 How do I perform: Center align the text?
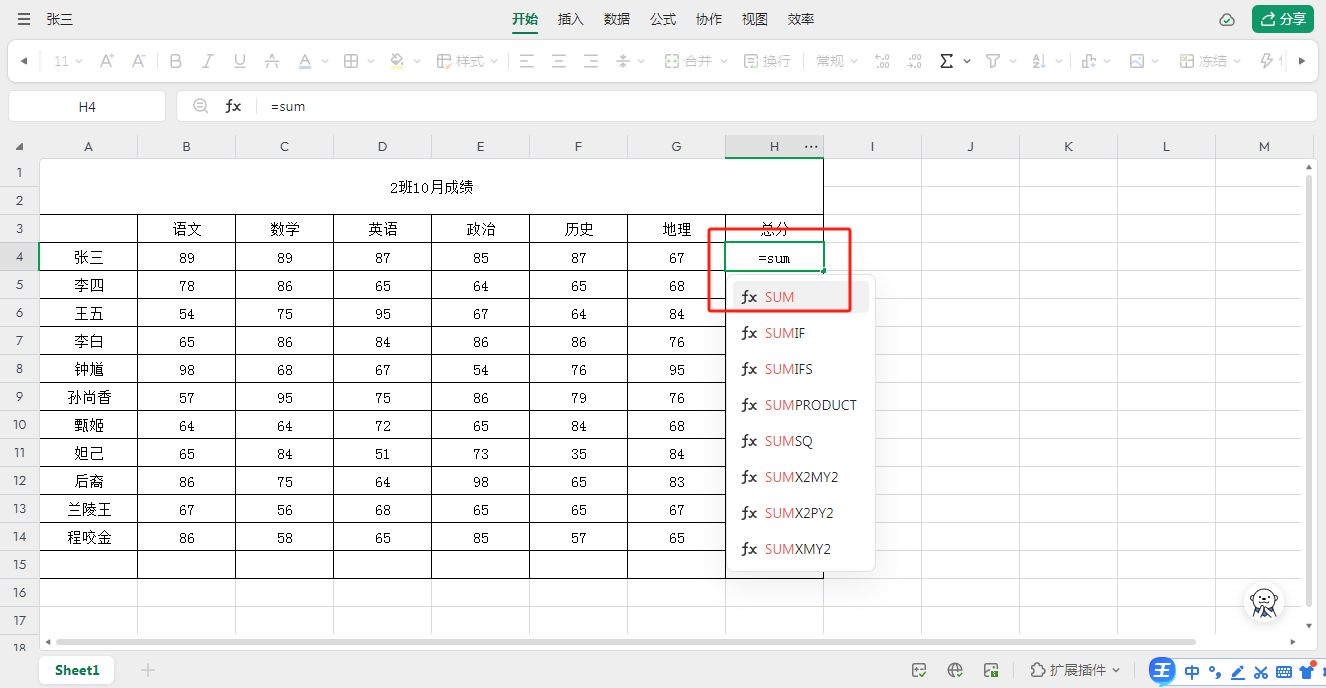(x=559, y=61)
